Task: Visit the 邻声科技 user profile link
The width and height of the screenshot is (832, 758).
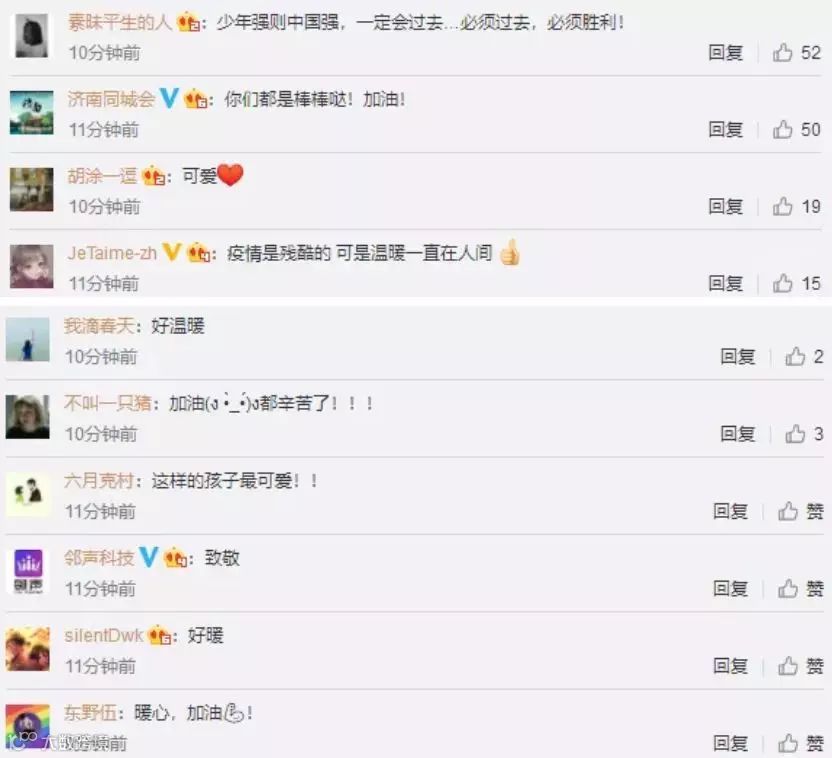Action: click(x=99, y=558)
